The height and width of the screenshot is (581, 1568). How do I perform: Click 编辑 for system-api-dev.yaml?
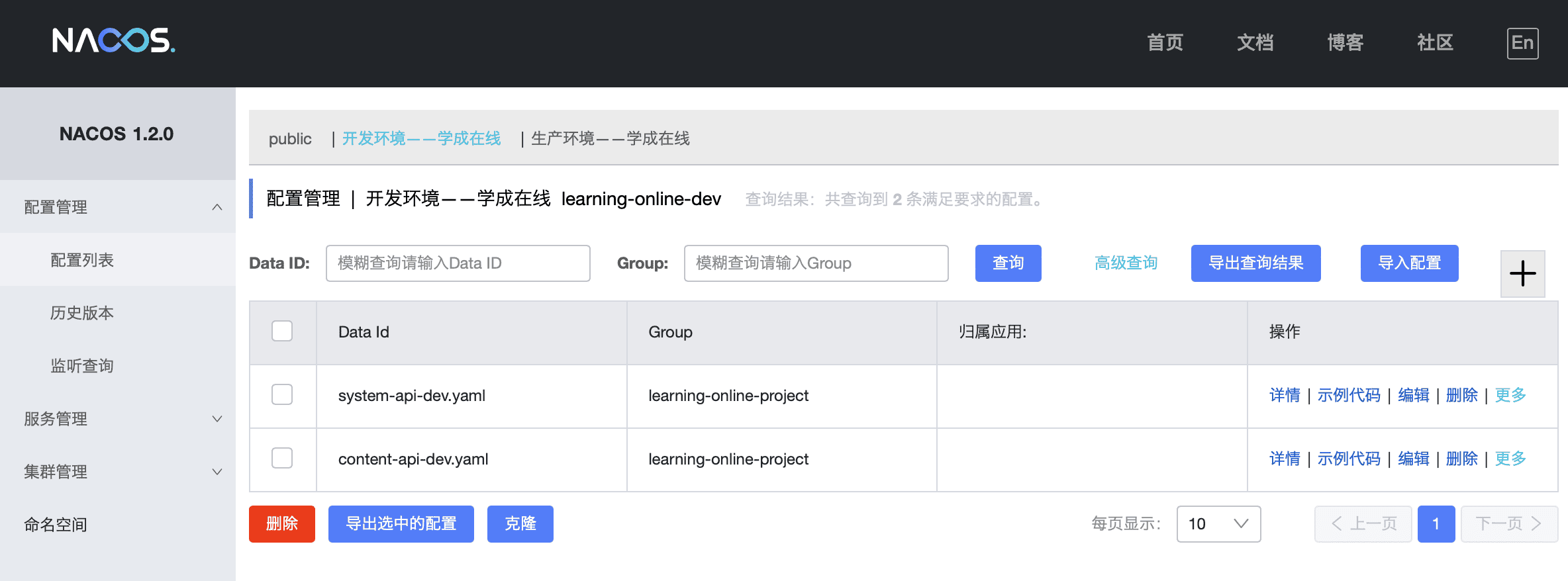pos(1414,395)
